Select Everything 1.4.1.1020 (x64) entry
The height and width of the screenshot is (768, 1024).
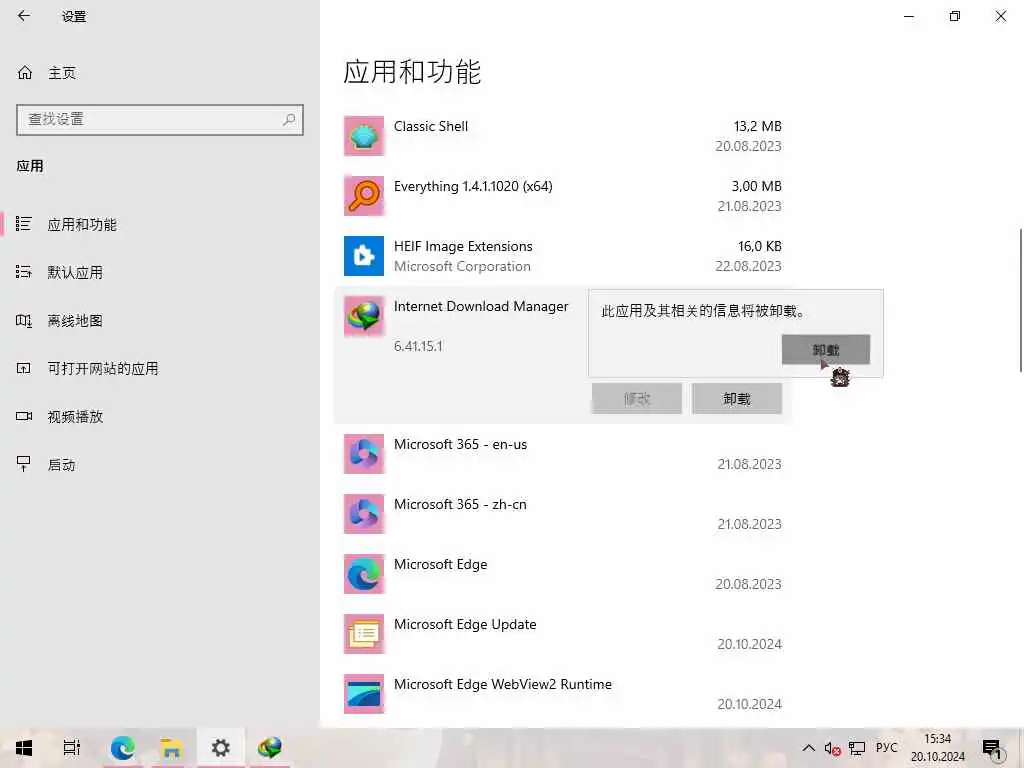pos(473,186)
